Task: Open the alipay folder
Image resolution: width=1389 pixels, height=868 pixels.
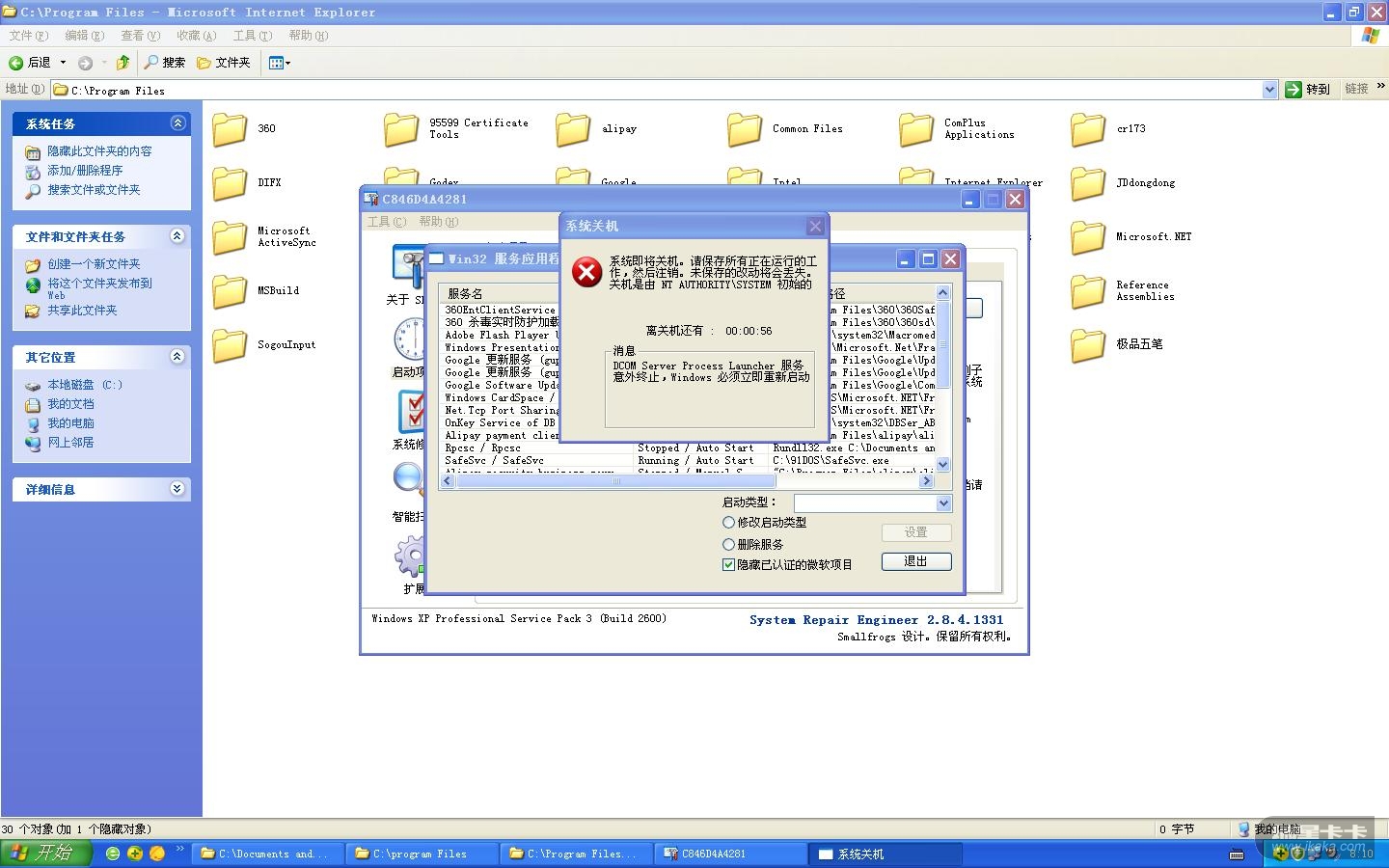Action: [573, 129]
